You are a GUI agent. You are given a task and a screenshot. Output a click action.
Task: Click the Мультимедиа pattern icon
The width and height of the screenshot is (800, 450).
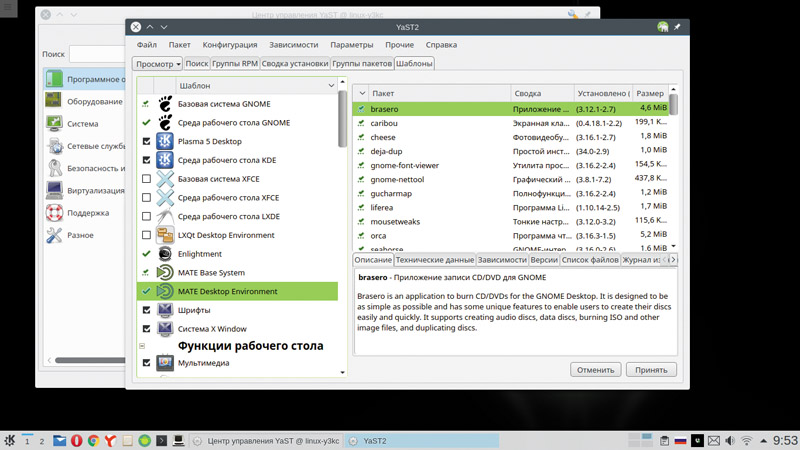click(165, 363)
